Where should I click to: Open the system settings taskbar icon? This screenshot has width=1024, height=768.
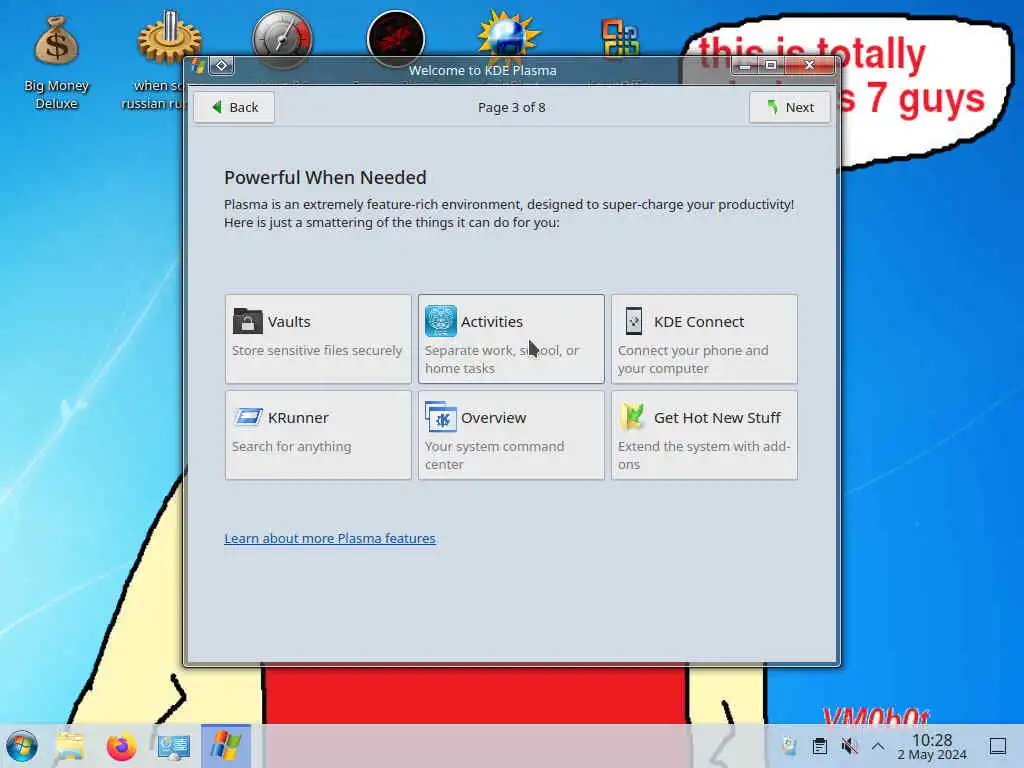click(x=174, y=746)
